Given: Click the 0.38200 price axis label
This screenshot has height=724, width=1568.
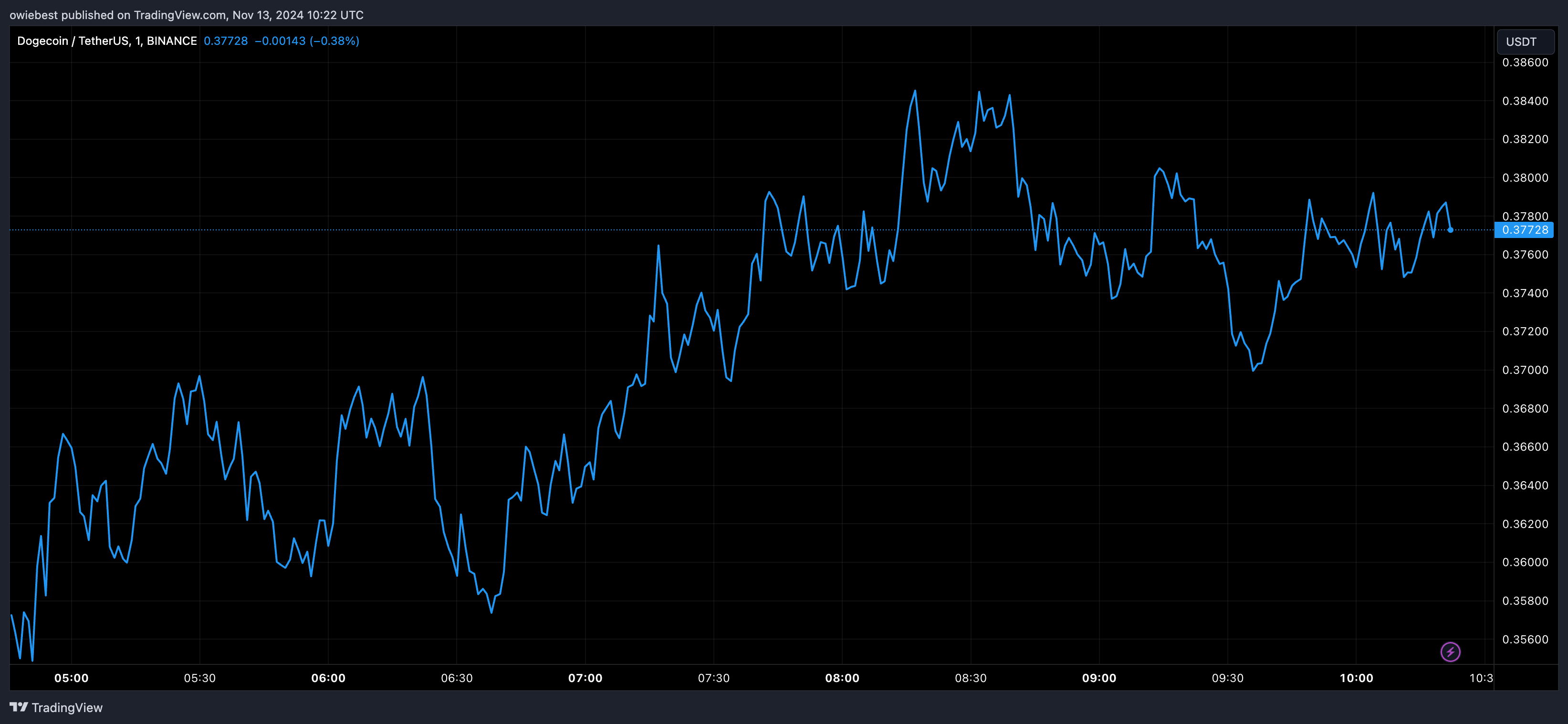Looking at the screenshot, I should (x=1525, y=139).
